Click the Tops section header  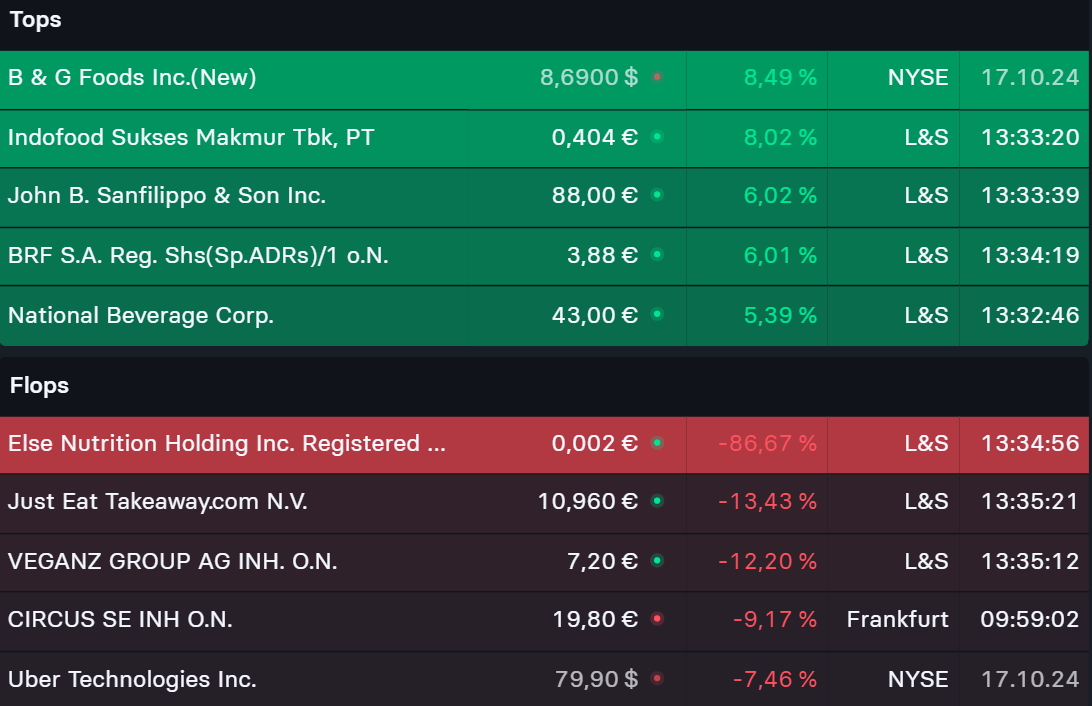coord(35,20)
